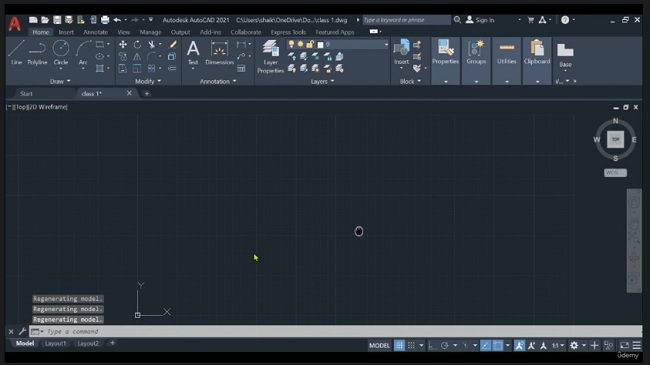Select the Line drawing tool

[x=16, y=53]
